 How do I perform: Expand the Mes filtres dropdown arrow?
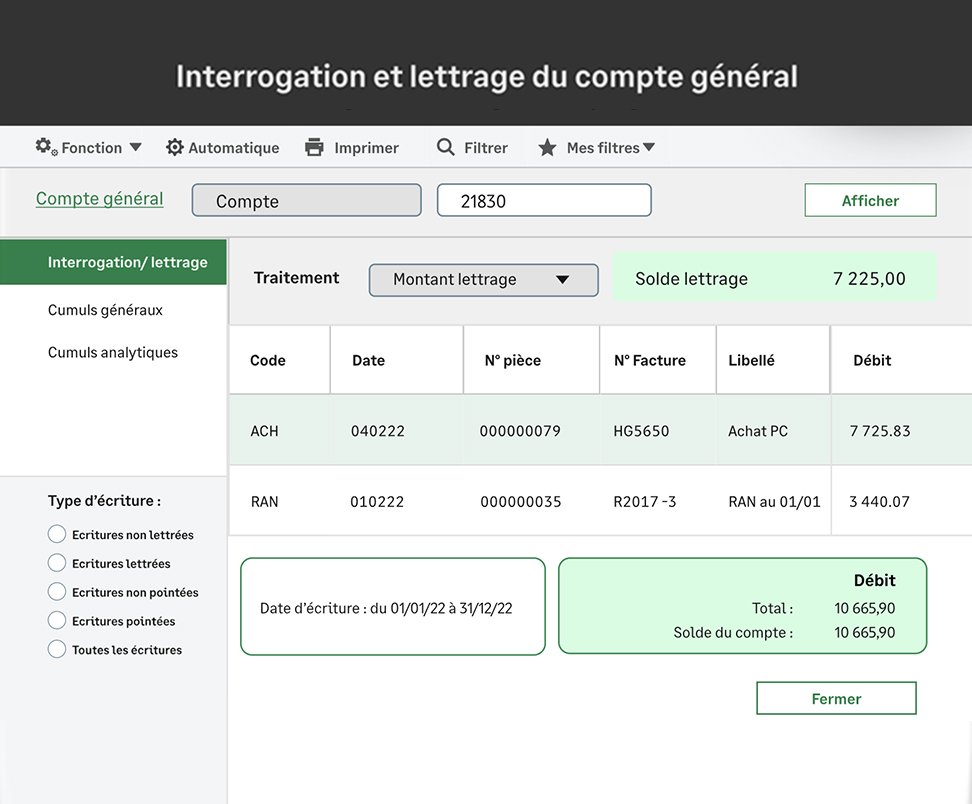[x=649, y=147]
